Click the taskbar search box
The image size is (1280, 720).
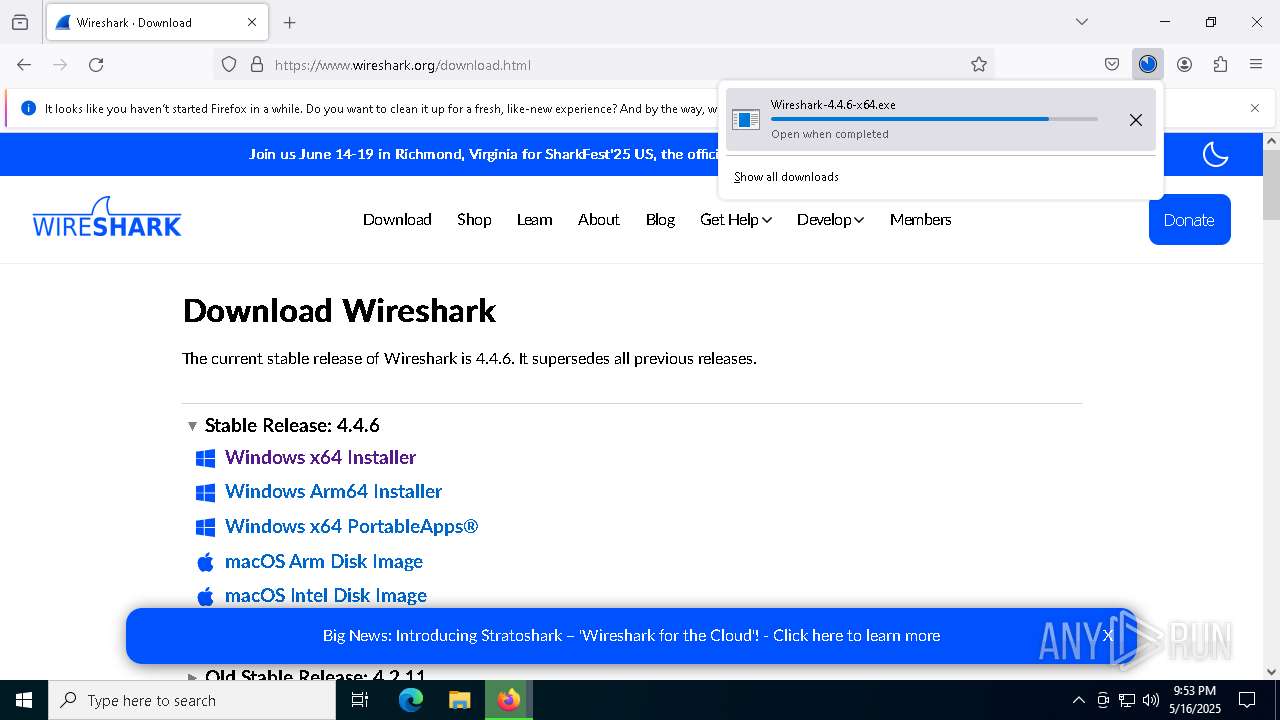click(x=192, y=700)
